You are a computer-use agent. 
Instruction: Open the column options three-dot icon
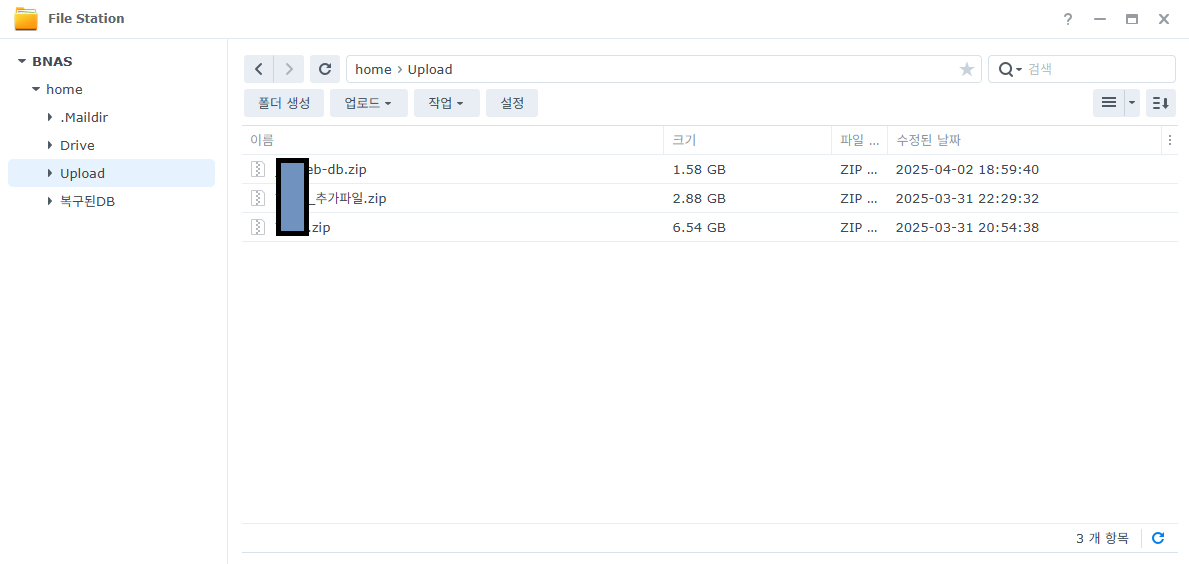coord(1170,140)
